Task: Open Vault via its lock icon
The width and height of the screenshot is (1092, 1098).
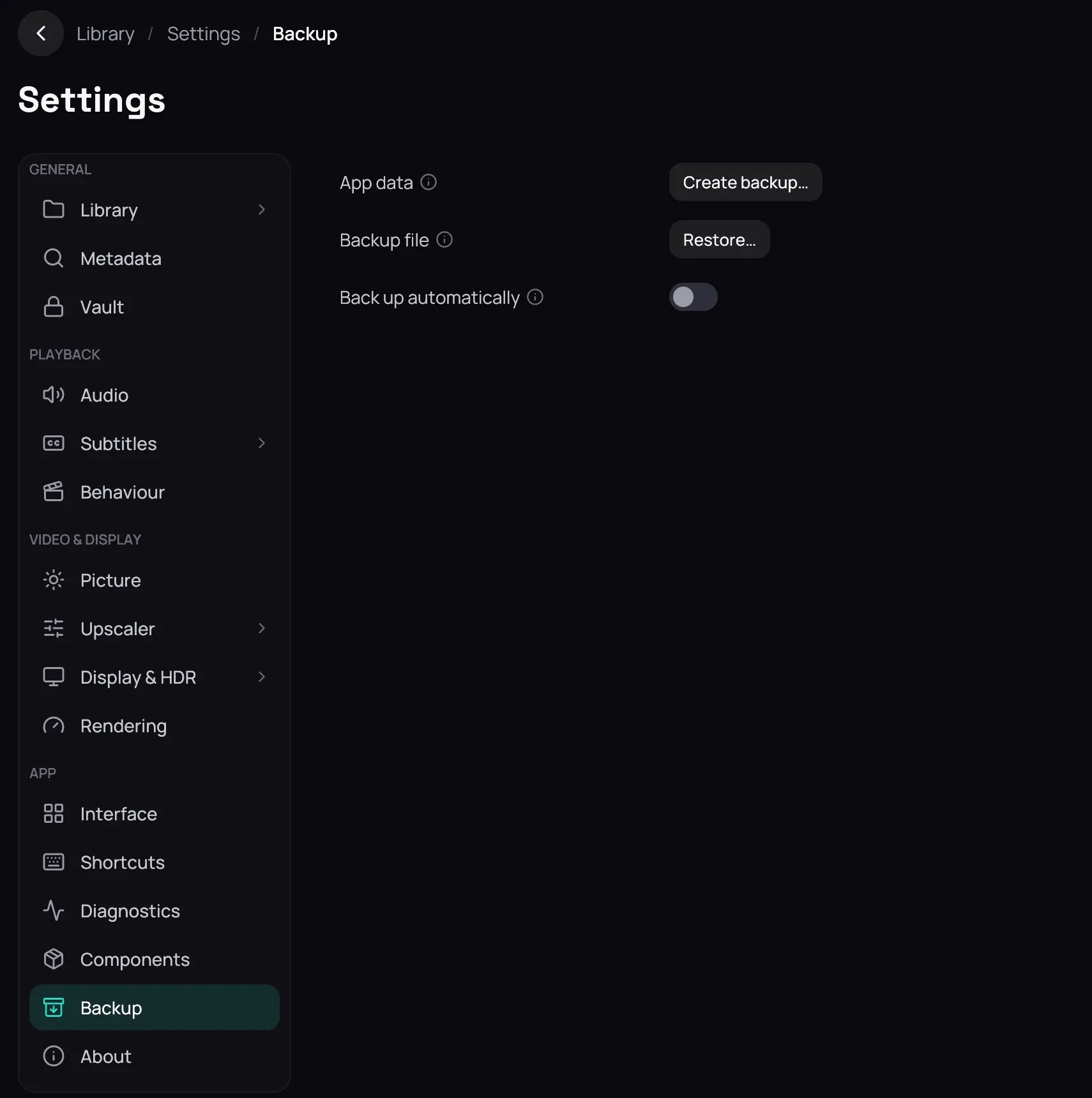Action: 54,306
